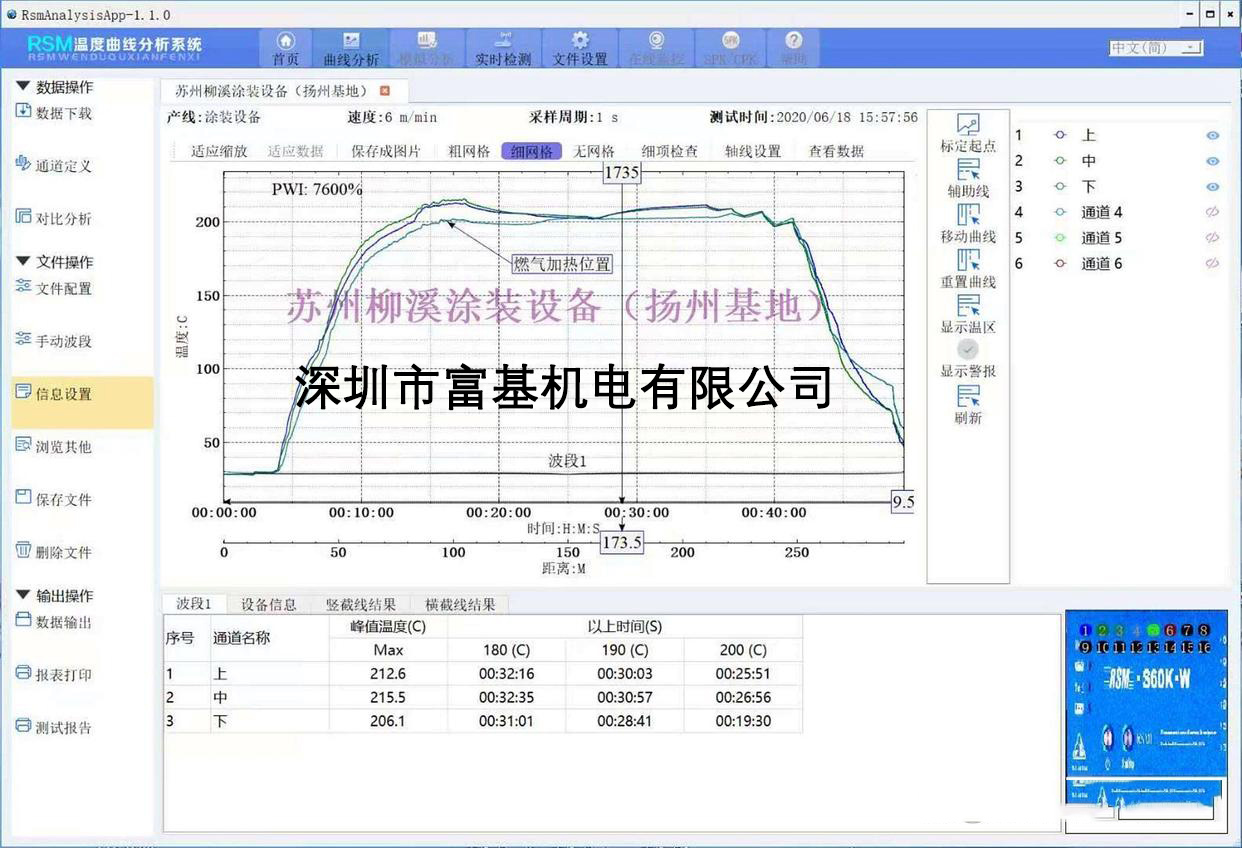The image size is (1242, 848).
Task: Hide channel 上 with its eye toggle
Action: (1212, 134)
